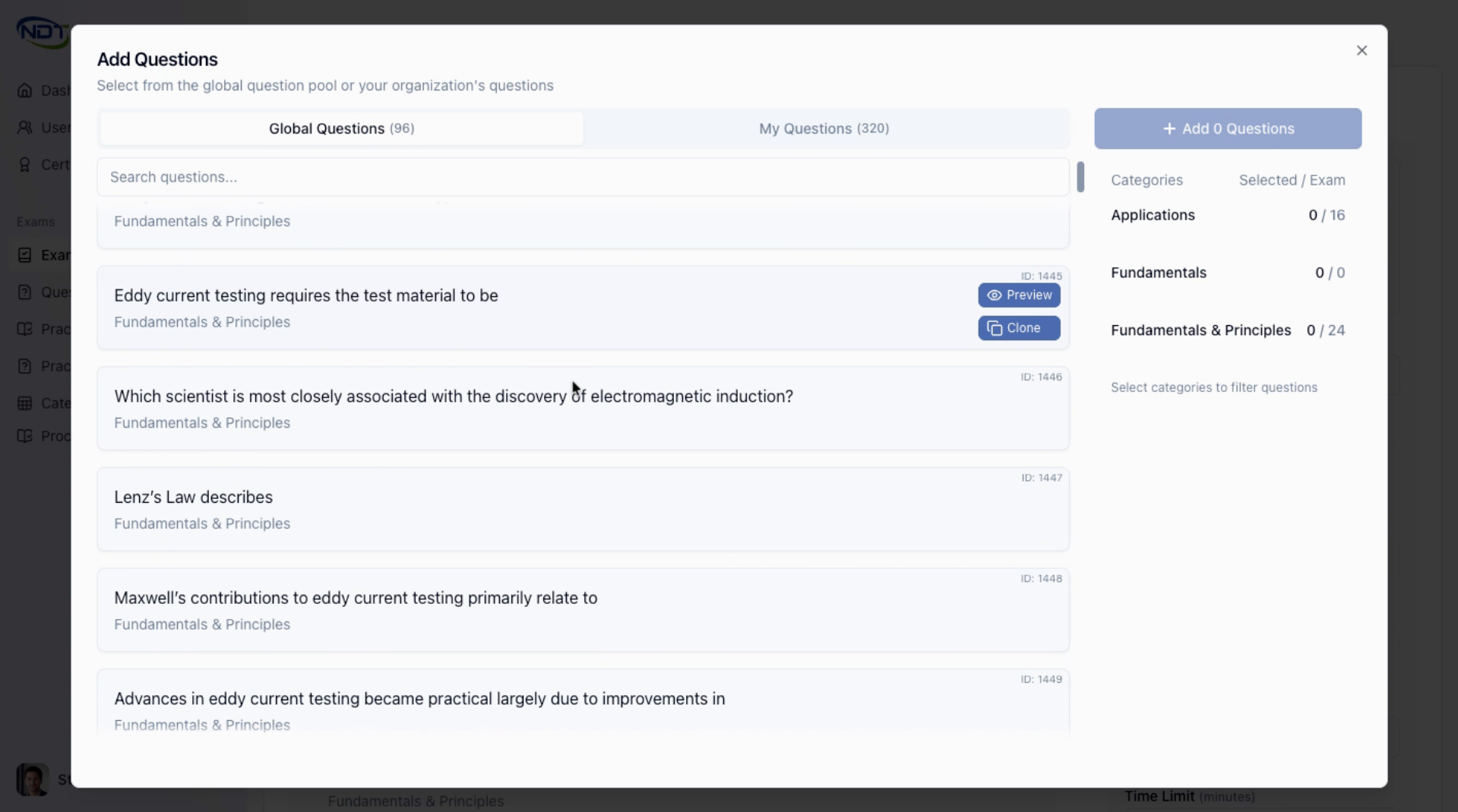Open Users icon in background sidebar
The height and width of the screenshot is (812, 1458).
pyautogui.click(x=25, y=128)
